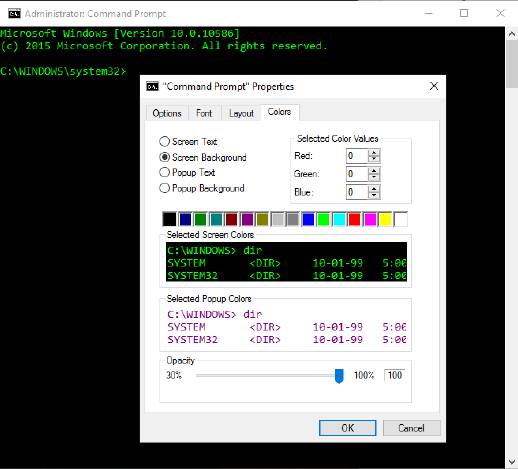Open the Font tab
The image size is (518, 469).
coord(204,113)
